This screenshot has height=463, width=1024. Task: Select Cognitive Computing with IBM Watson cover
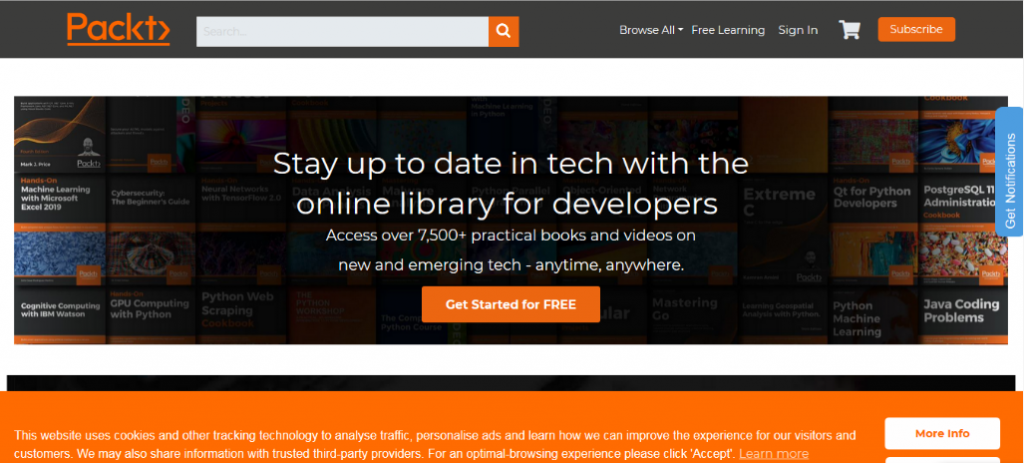point(60,316)
